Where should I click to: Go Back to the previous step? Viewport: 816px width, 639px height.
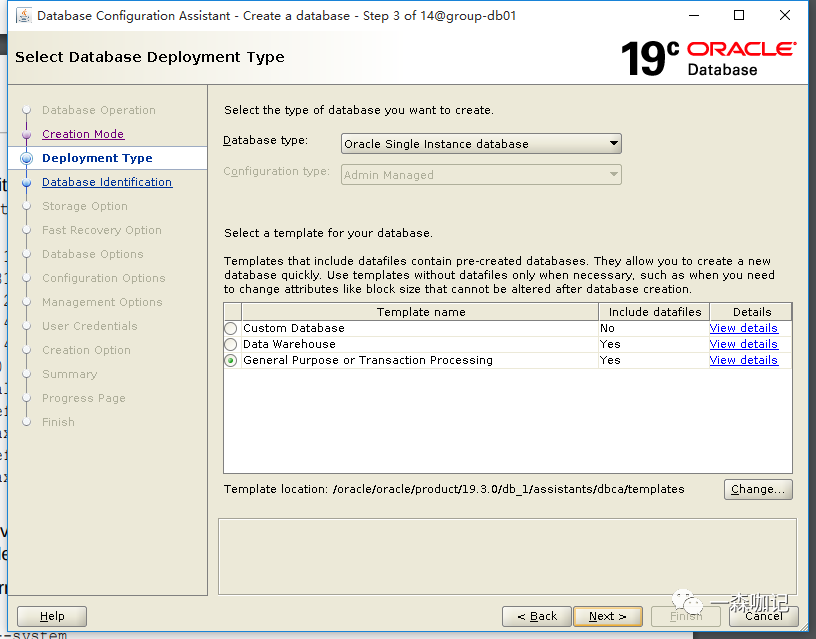537,616
